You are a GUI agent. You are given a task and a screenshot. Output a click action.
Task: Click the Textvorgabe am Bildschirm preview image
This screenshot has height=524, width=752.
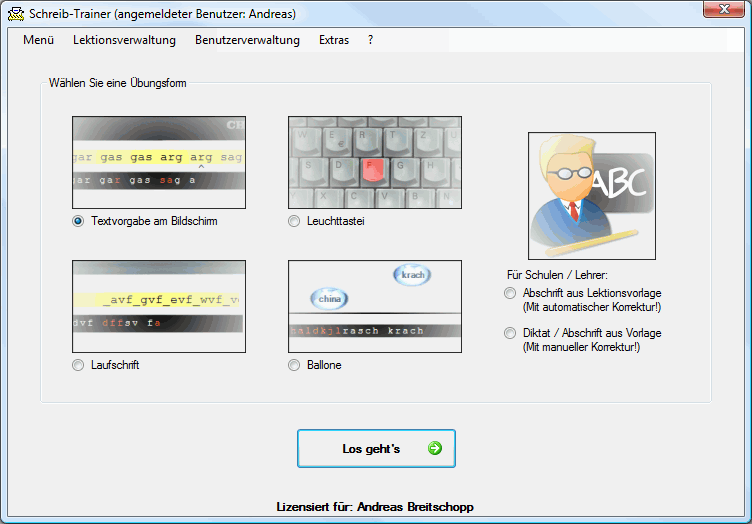click(159, 162)
